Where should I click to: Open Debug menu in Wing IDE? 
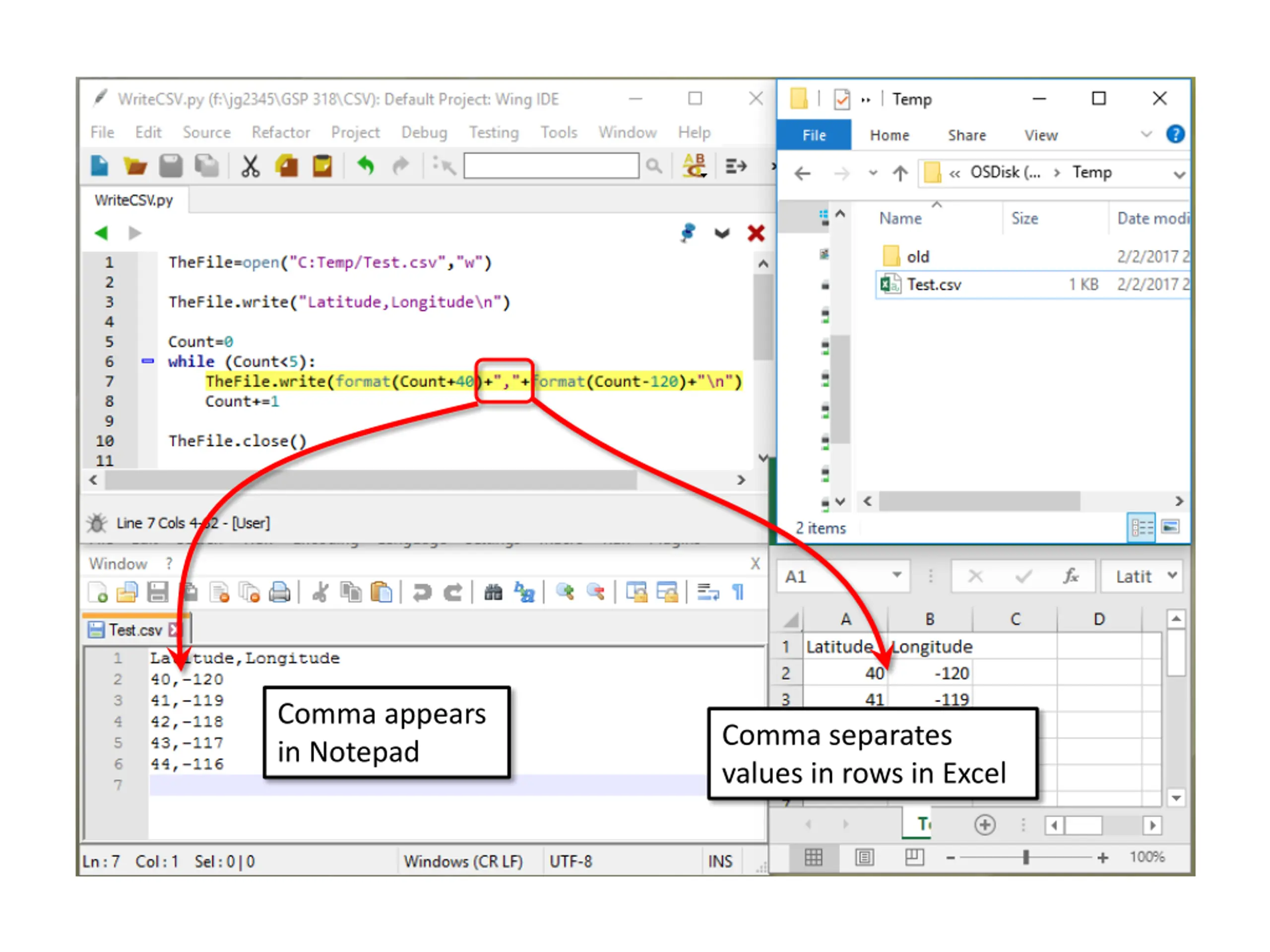pyautogui.click(x=424, y=132)
